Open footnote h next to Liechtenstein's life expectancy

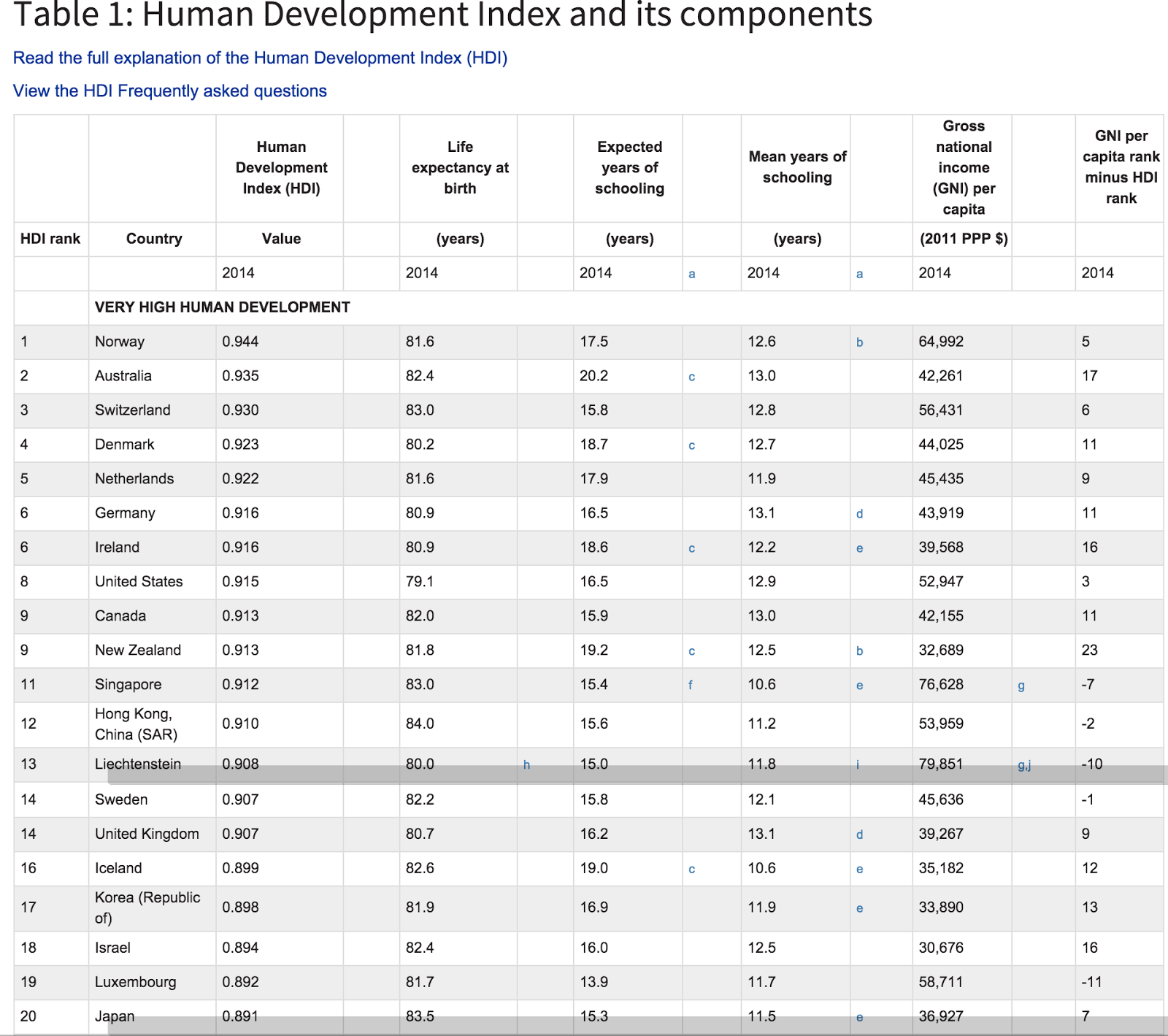click(527, 764)
